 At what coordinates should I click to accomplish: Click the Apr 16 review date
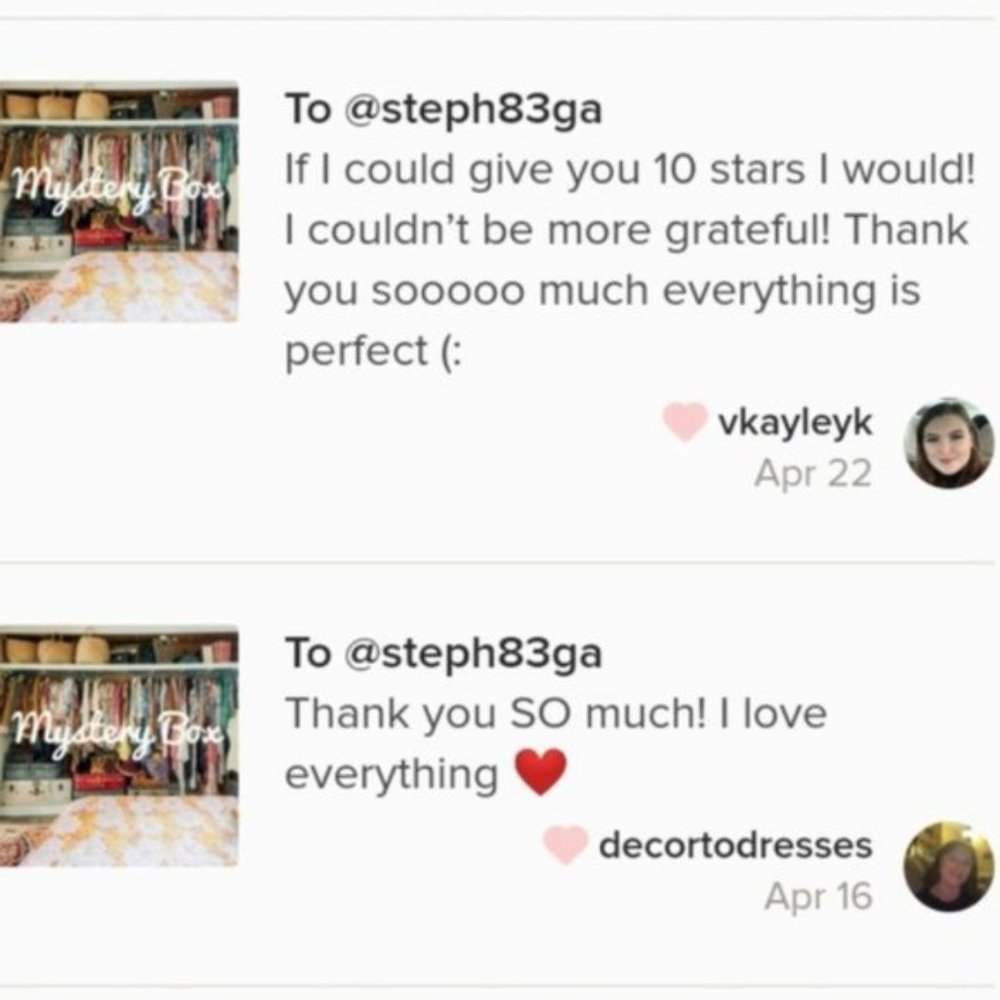point(818,896)
